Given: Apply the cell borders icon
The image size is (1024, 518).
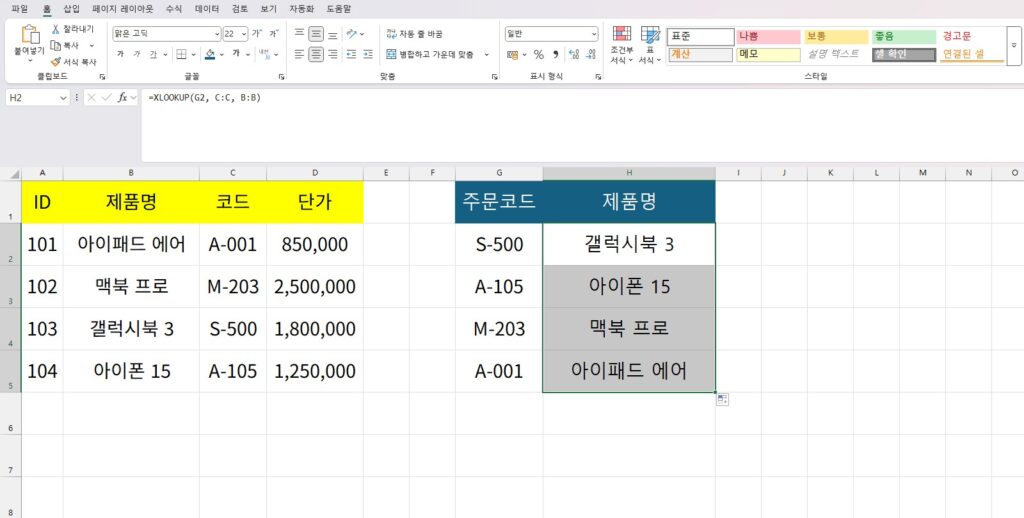Looking at the screenshot, I should 181,54.
